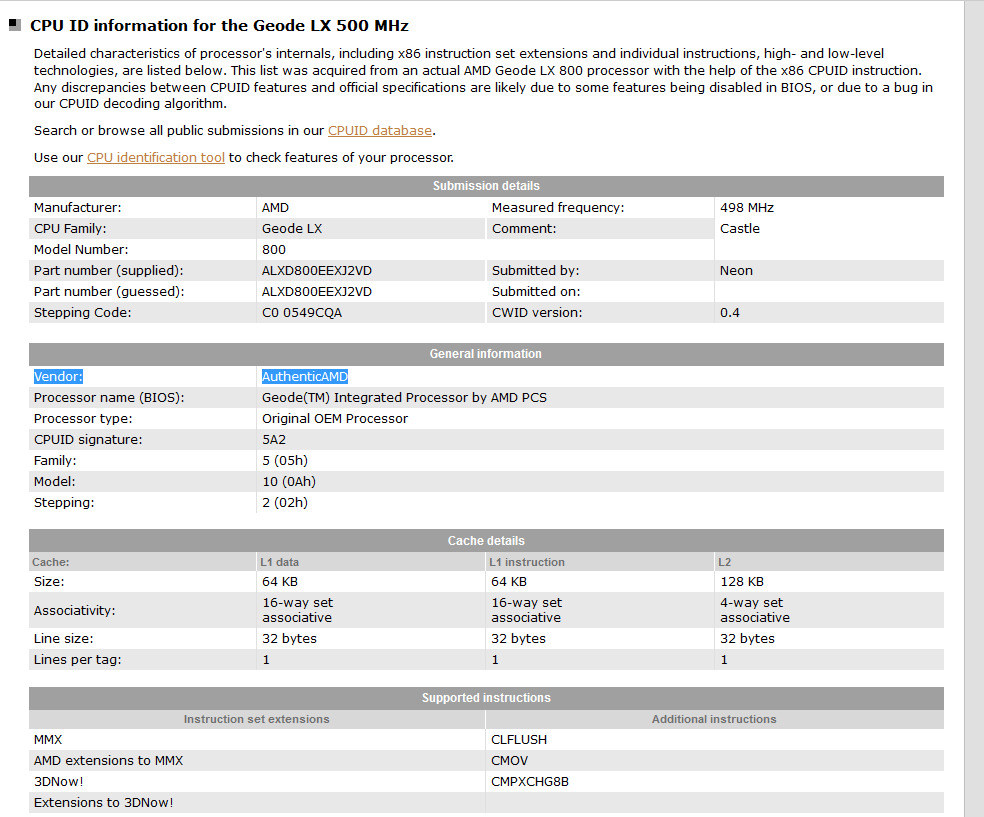Click the square bullet icon beside the heading

[x=15, y=25]
